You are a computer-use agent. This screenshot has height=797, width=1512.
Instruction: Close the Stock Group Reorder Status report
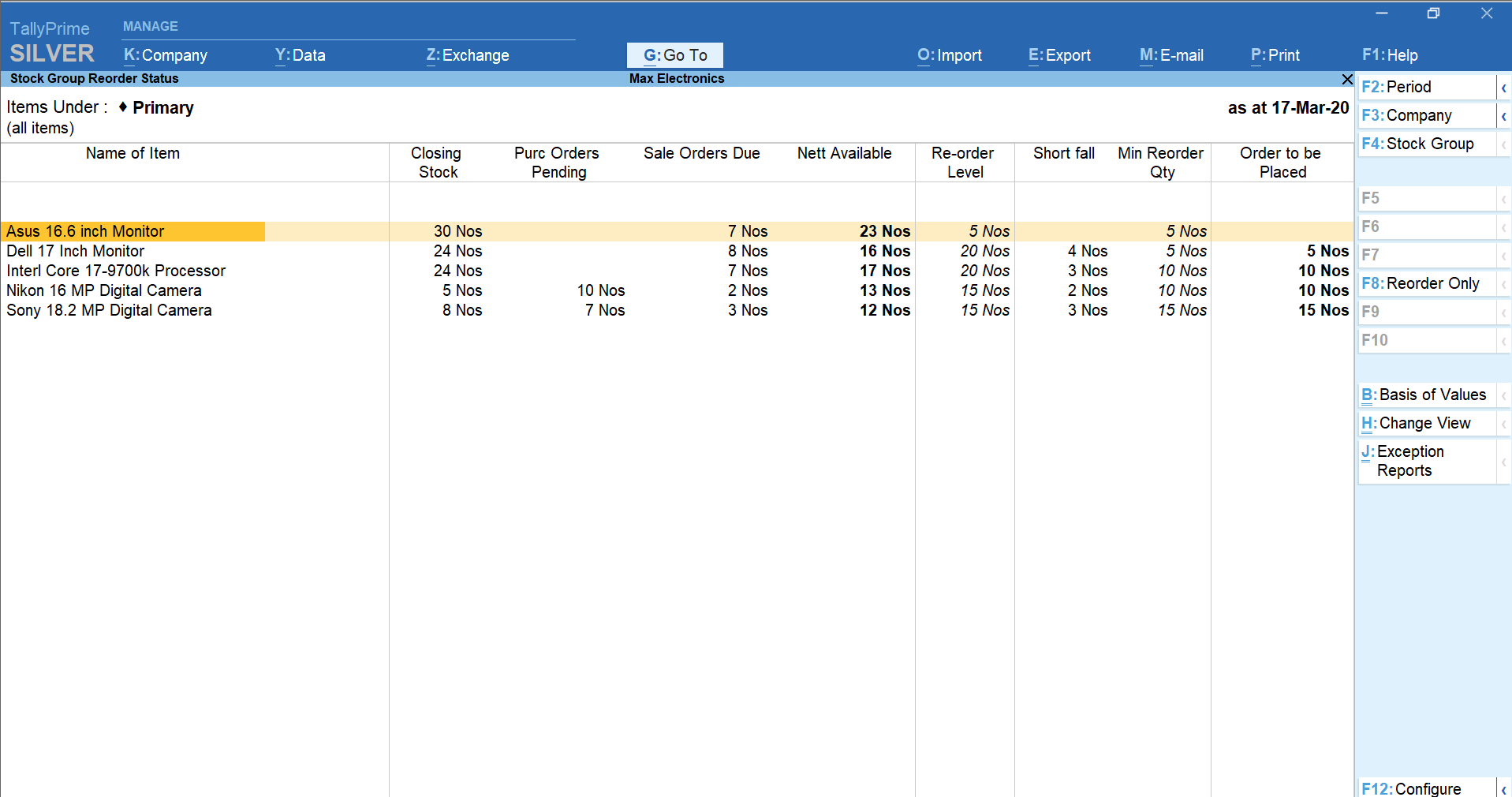click(1347, 79)
